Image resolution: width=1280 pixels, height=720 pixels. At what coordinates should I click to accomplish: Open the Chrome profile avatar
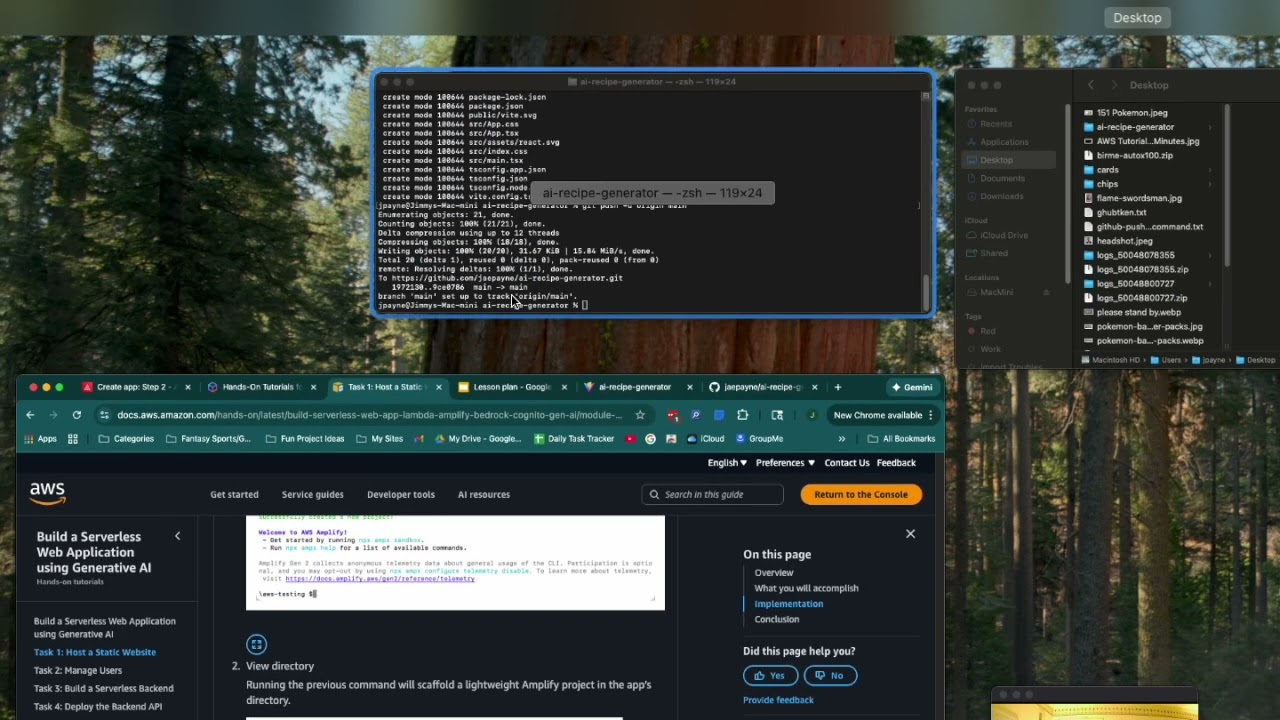[812, 415]
